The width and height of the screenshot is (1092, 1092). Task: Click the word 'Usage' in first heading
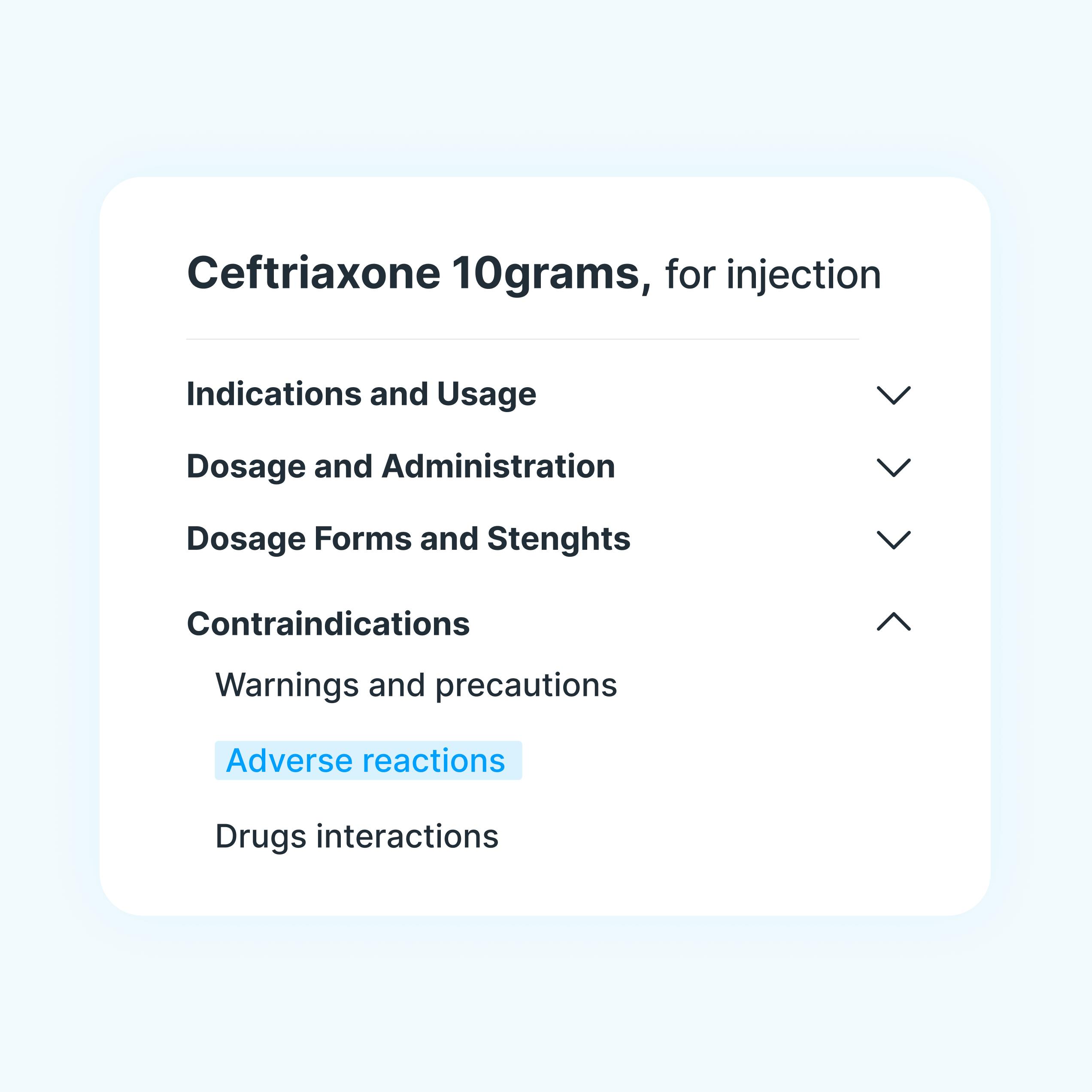[x=487, y=394]
